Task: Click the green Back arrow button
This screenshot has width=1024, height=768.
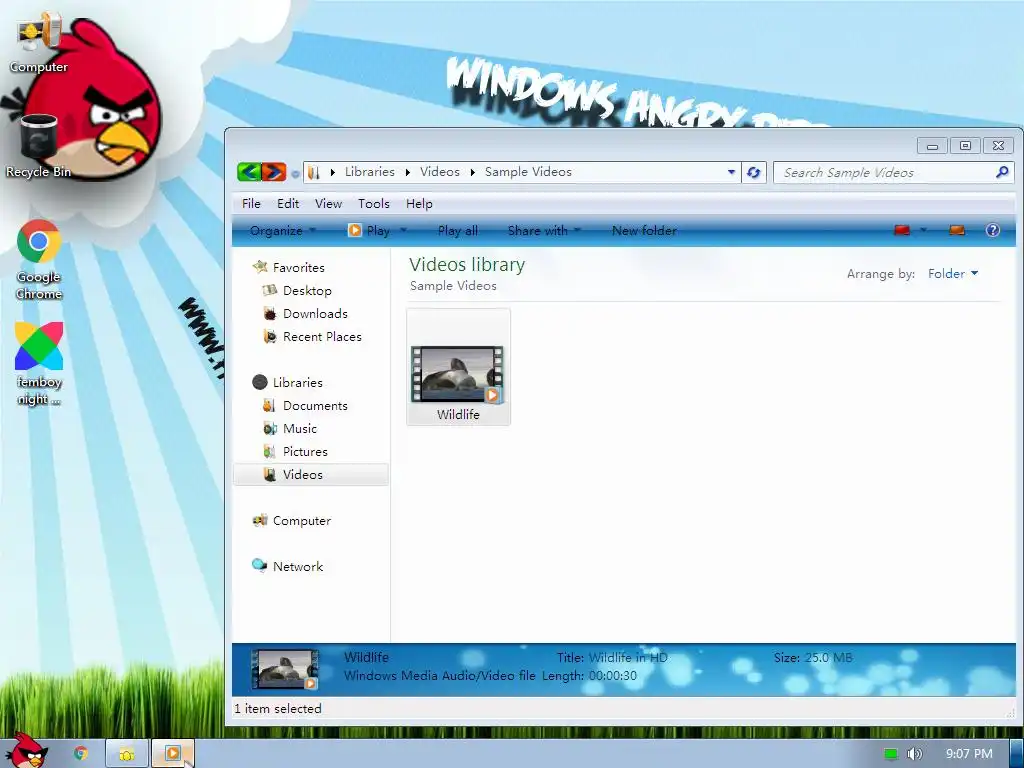Action: 249,172
